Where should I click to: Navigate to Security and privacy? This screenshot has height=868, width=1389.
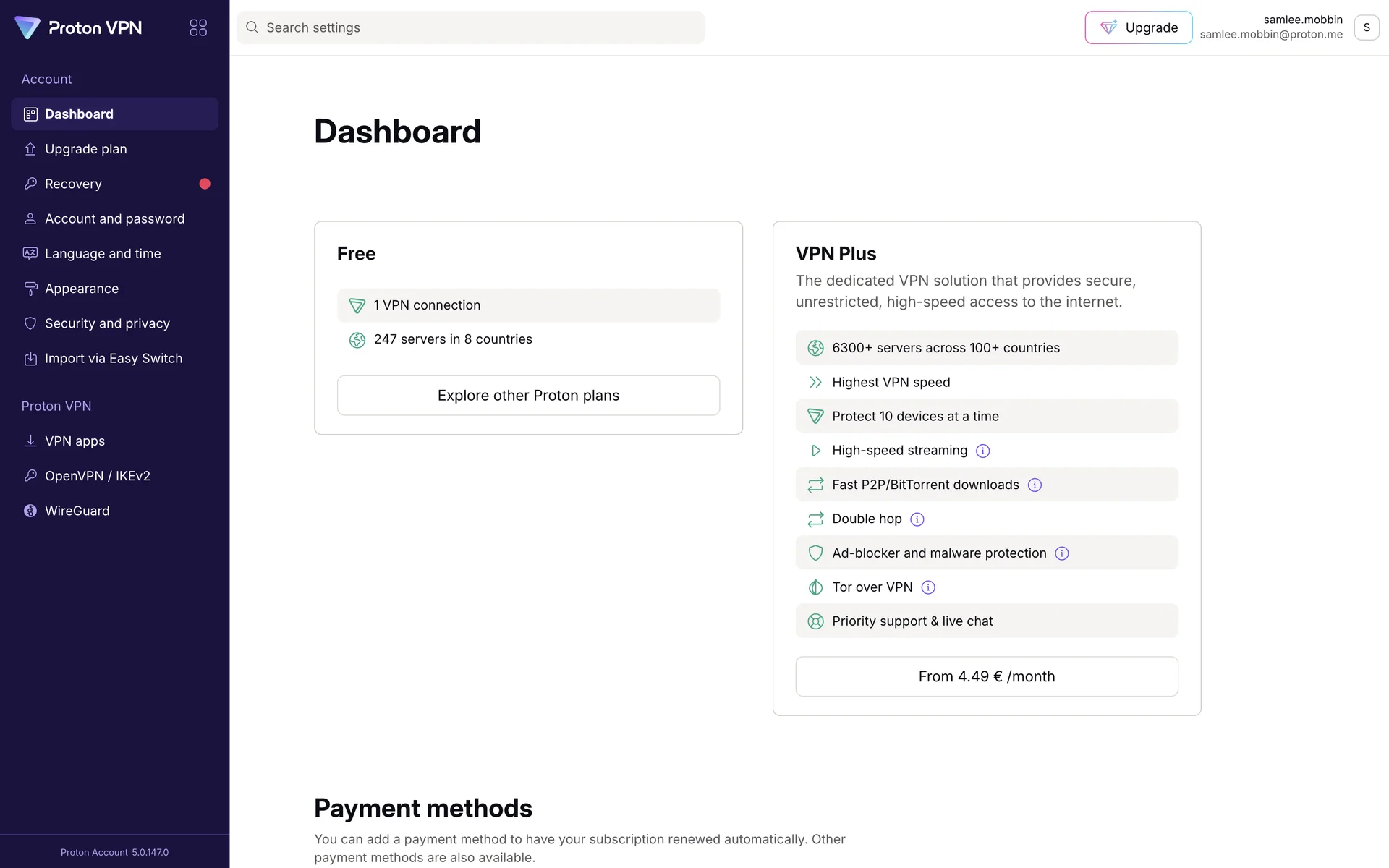tap(107, 323)
